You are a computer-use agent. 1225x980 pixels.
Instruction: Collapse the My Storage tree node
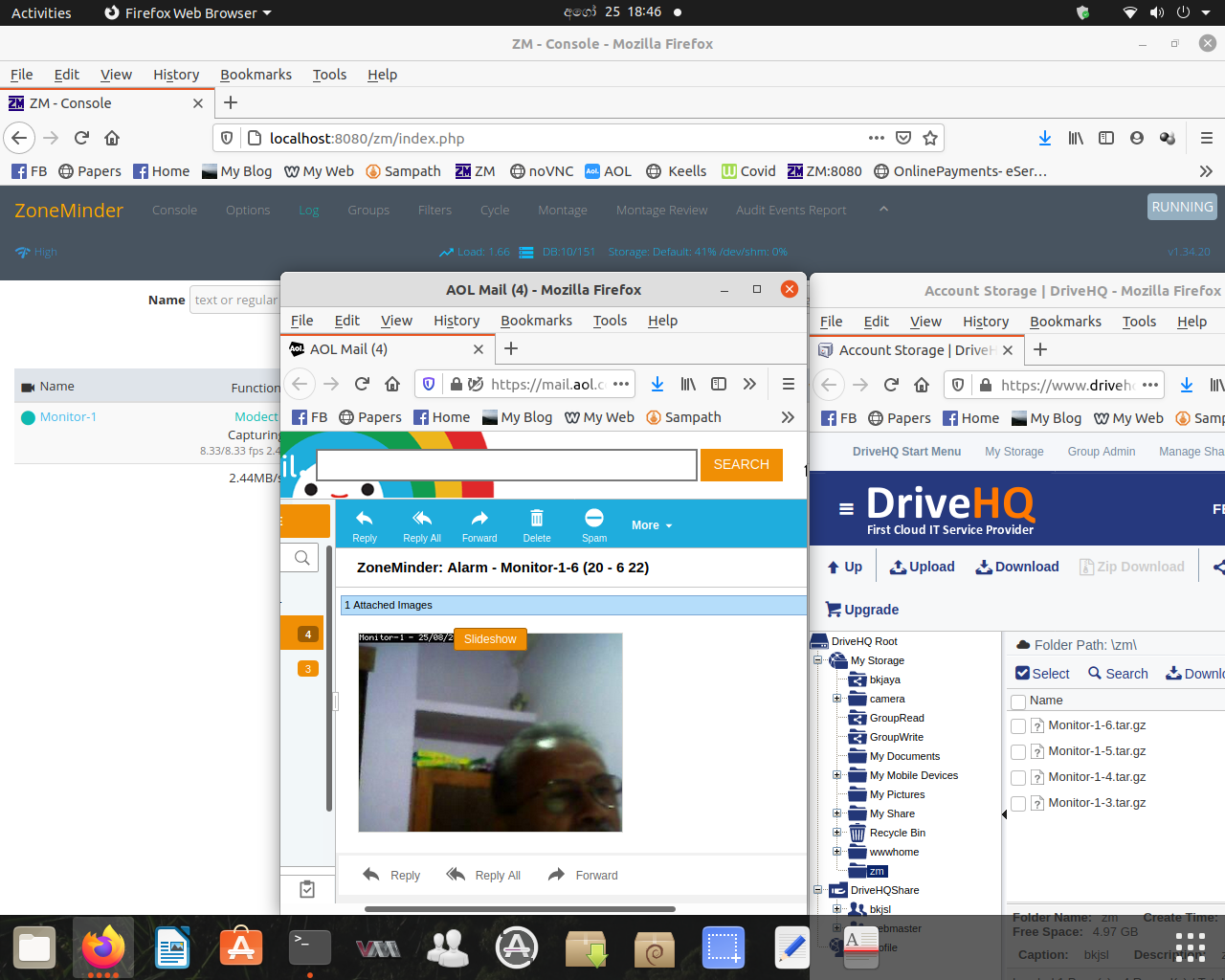818,660
